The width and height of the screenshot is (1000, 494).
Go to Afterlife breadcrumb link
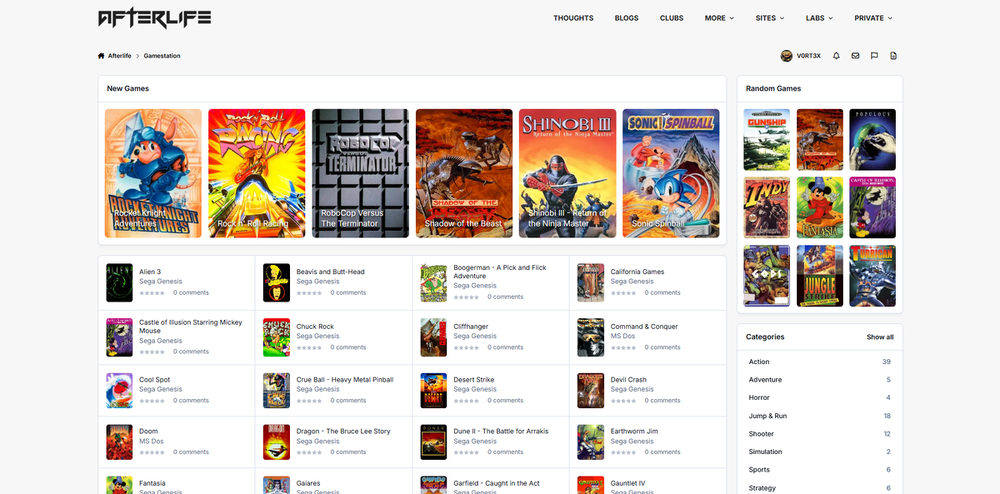[119, 56]
